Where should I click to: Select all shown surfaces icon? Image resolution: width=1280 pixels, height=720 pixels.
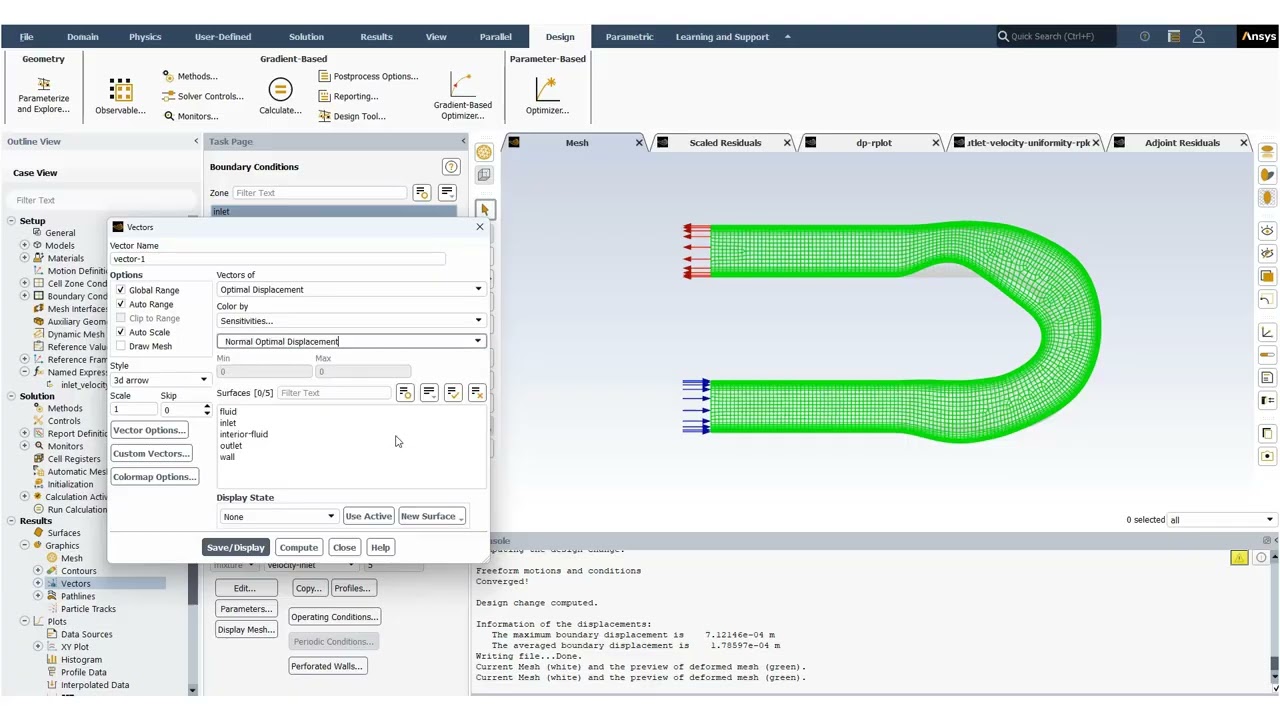click(453, 392)
